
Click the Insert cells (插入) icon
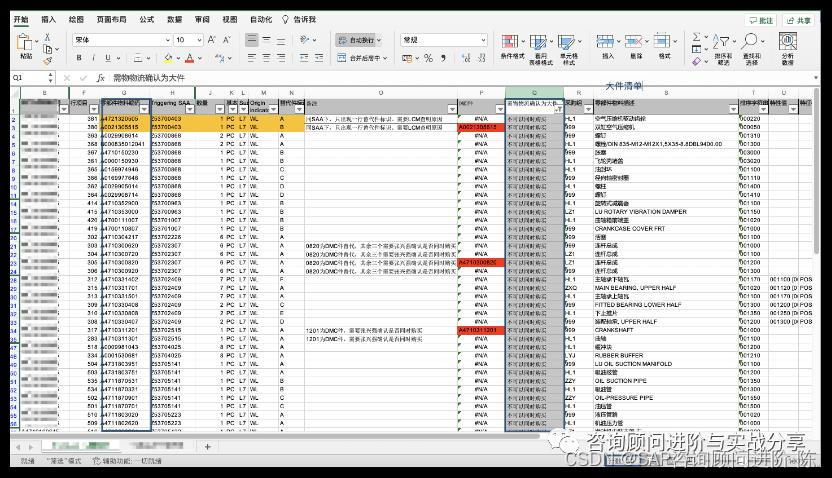tap(605, 41)
